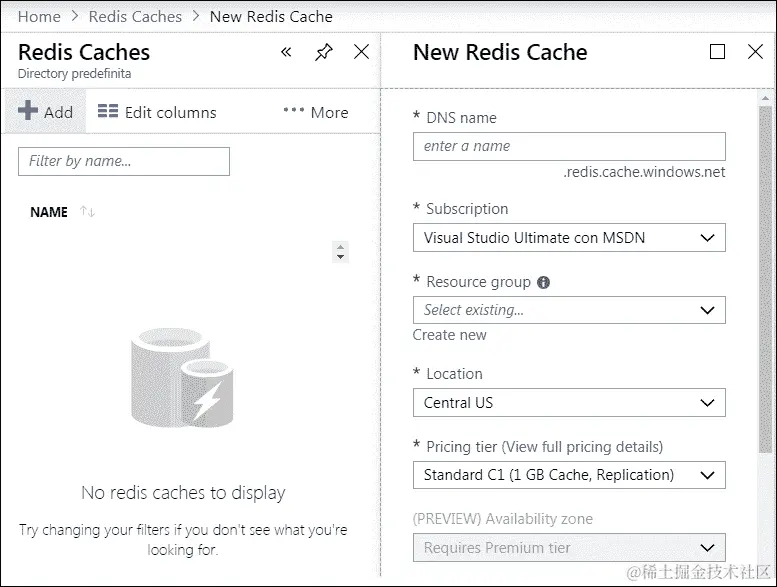
Task: Click the list stepper up arrow
Action: click(x=340, y=247)
